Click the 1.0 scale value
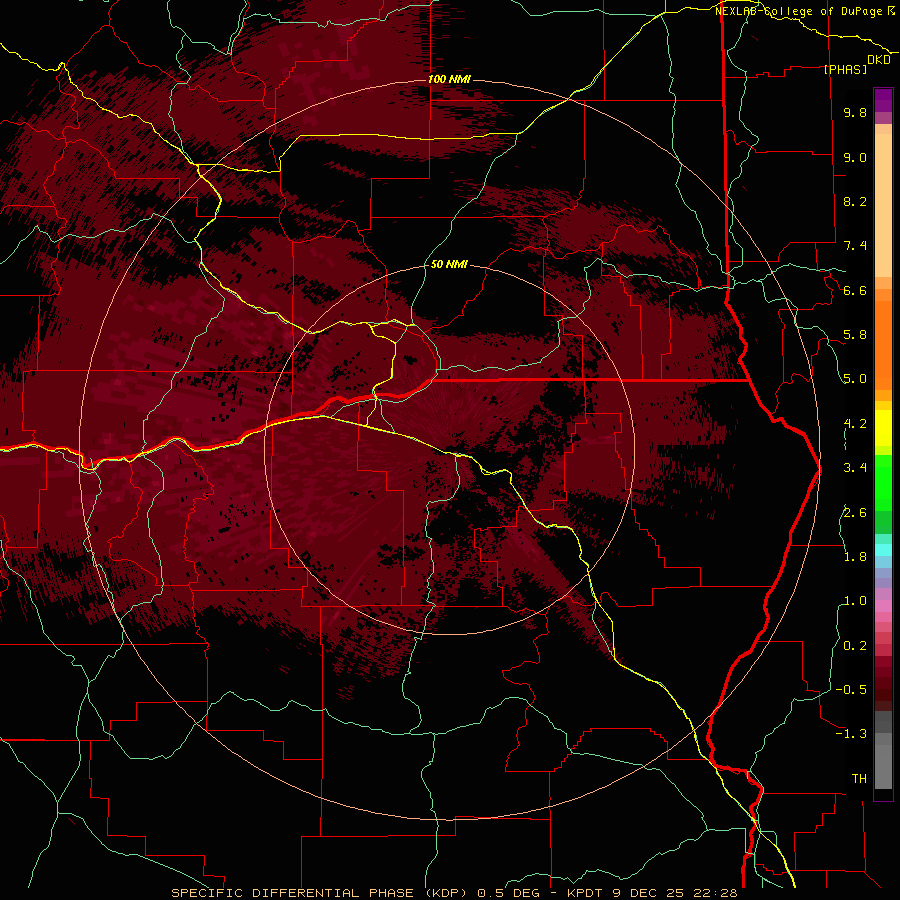Viewport: 900px width, 900px height. (855, 601)
